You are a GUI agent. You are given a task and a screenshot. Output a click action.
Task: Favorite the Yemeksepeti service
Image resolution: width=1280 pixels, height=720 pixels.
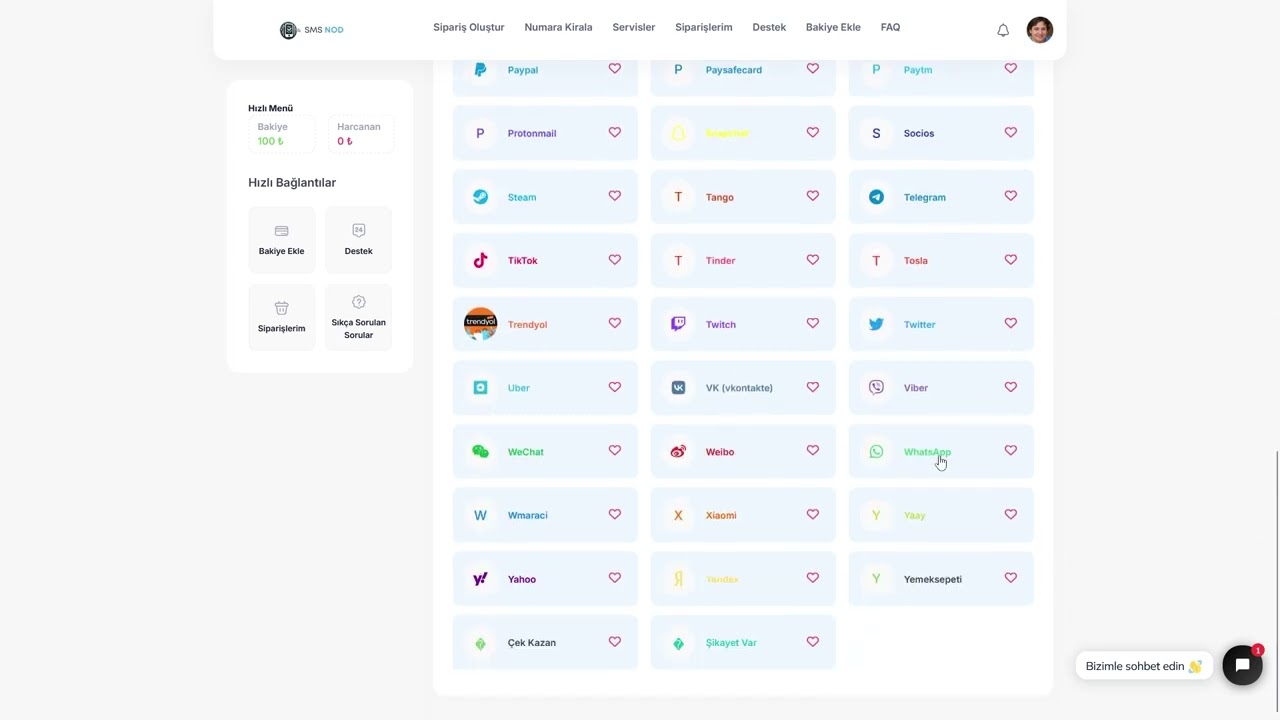pyautogui.click(x=1011, y=578)
